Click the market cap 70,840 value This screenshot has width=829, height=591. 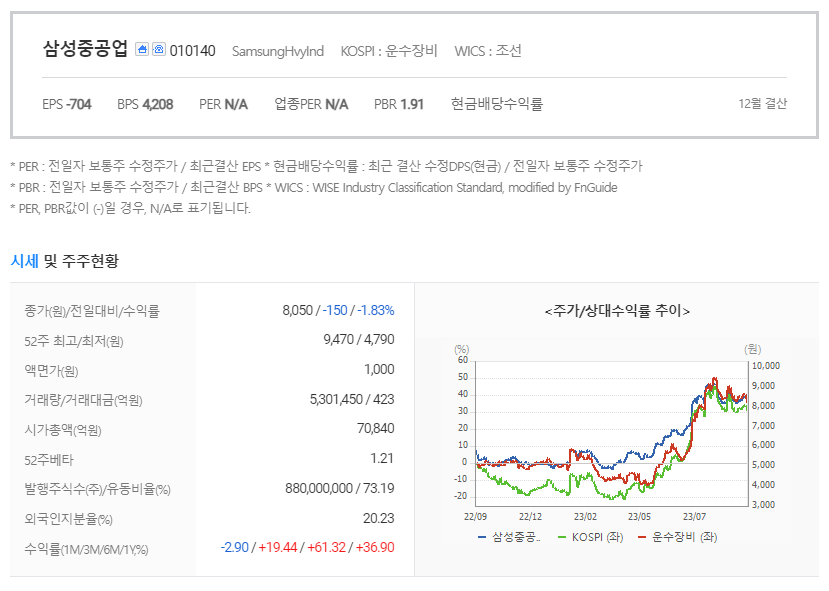pyautogui.click(x=375, y=428)
